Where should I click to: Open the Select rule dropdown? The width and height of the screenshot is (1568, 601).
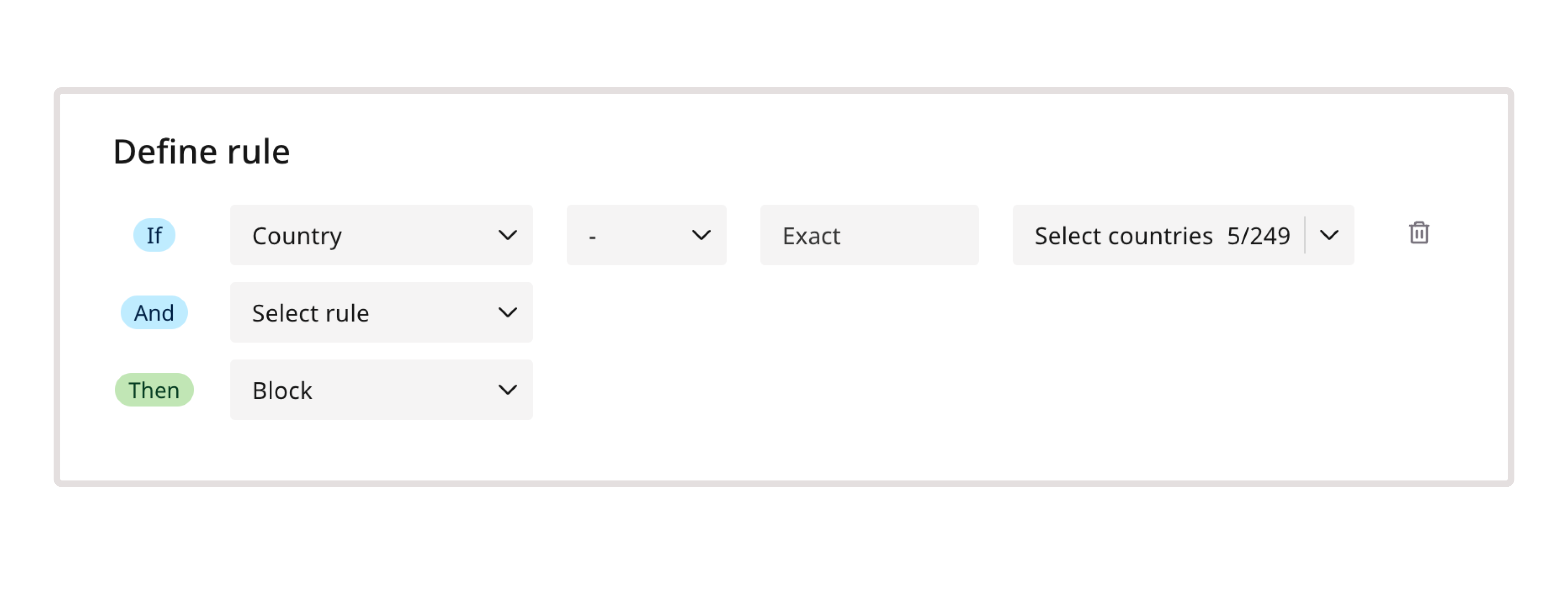coord(381,313)
